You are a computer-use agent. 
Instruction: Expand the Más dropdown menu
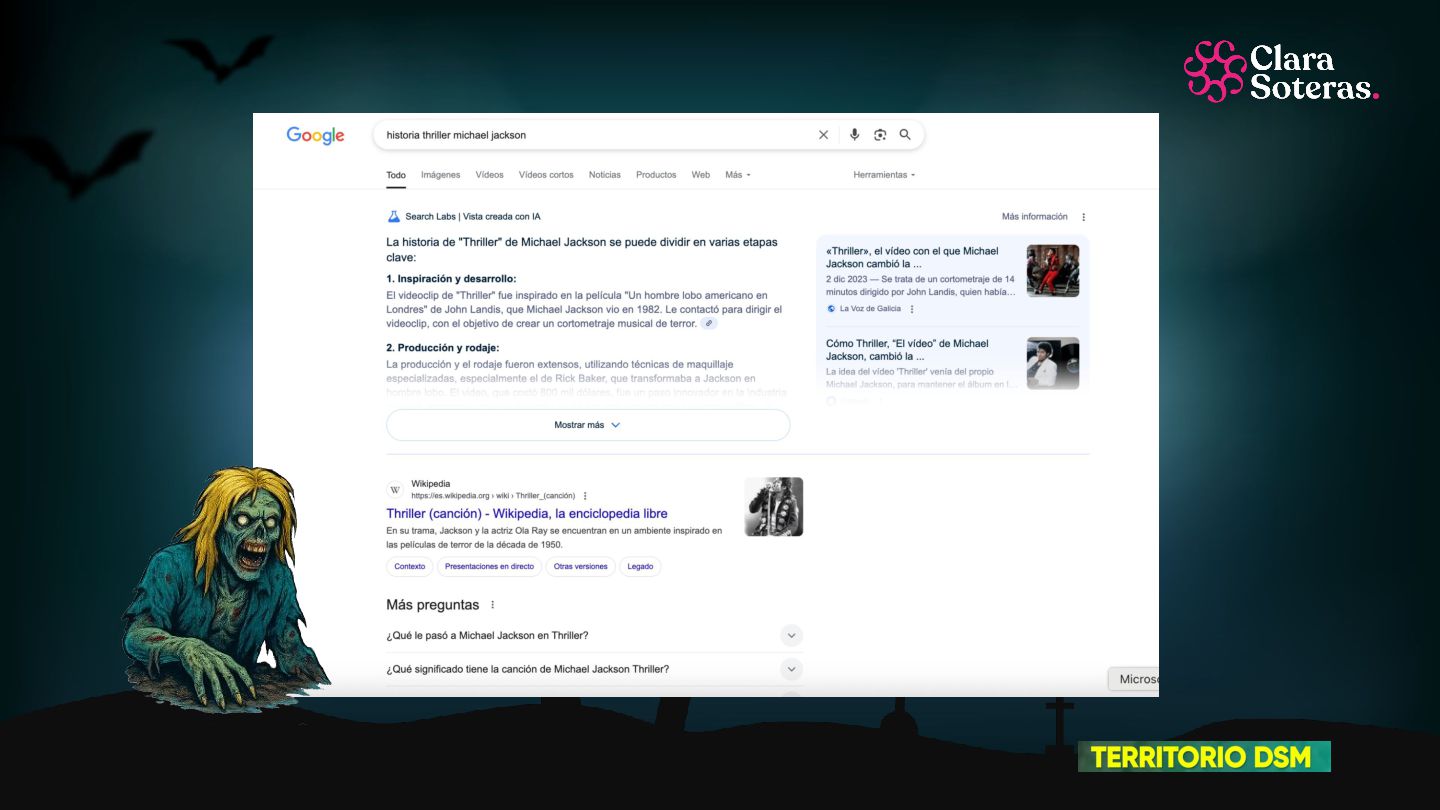click(x=738, y=175)
